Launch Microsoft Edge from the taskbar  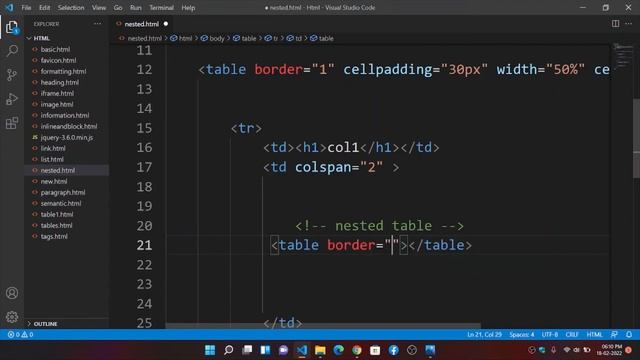tap(338, 350)
